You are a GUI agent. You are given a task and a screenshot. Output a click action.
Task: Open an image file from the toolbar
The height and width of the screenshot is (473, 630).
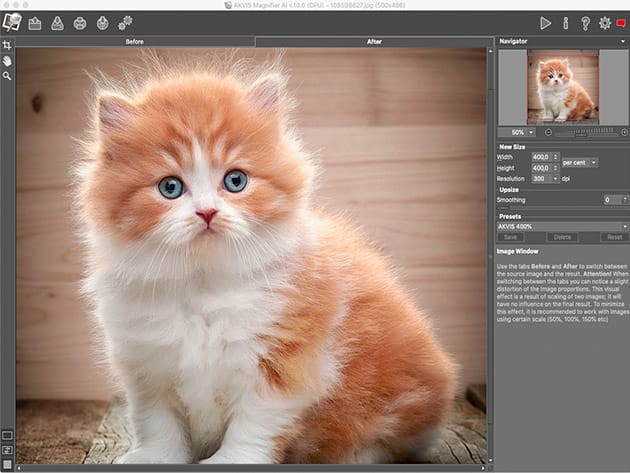click(35, 22)
